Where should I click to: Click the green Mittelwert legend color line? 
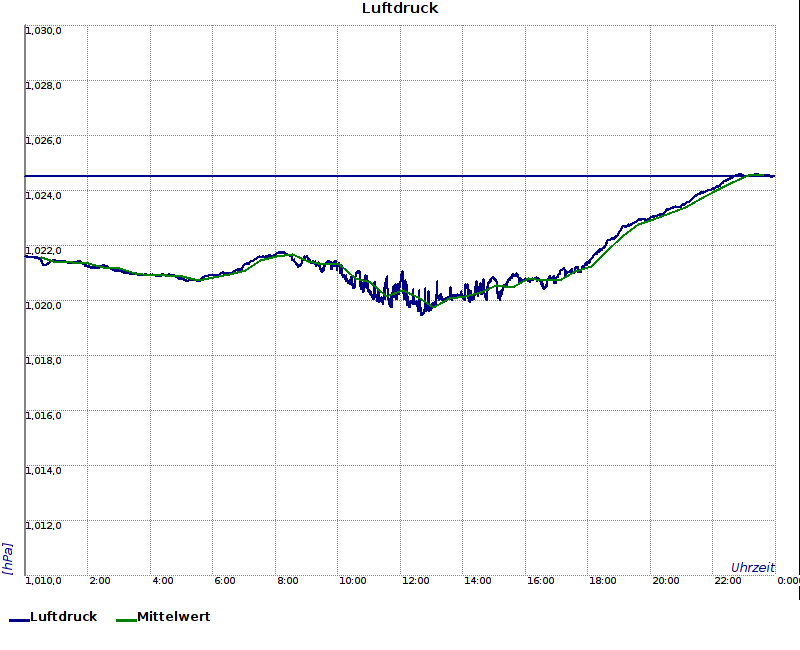[126, 620]
